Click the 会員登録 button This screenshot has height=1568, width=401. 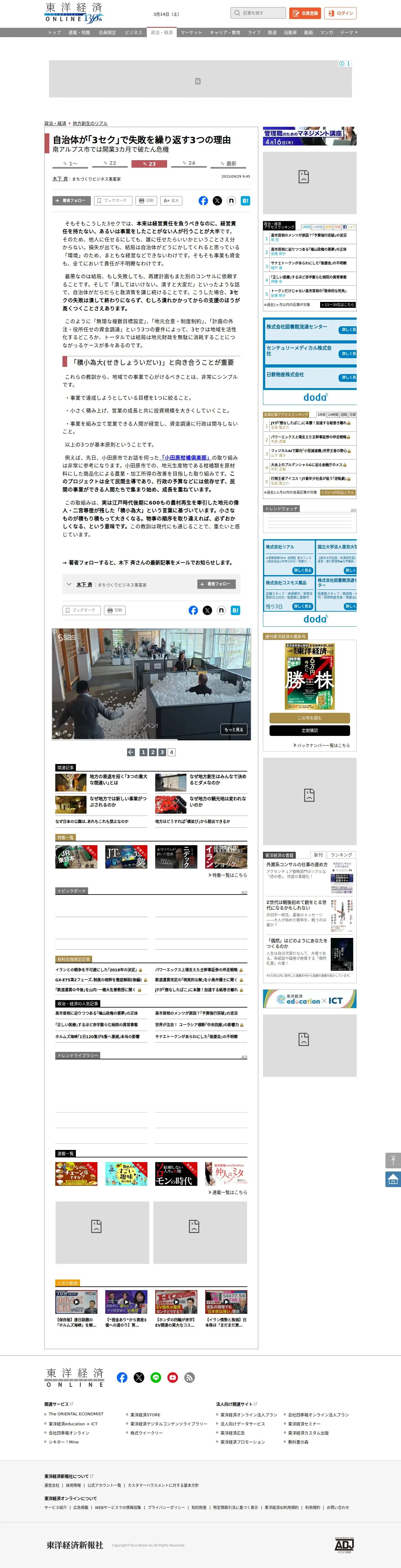[305, 13]
